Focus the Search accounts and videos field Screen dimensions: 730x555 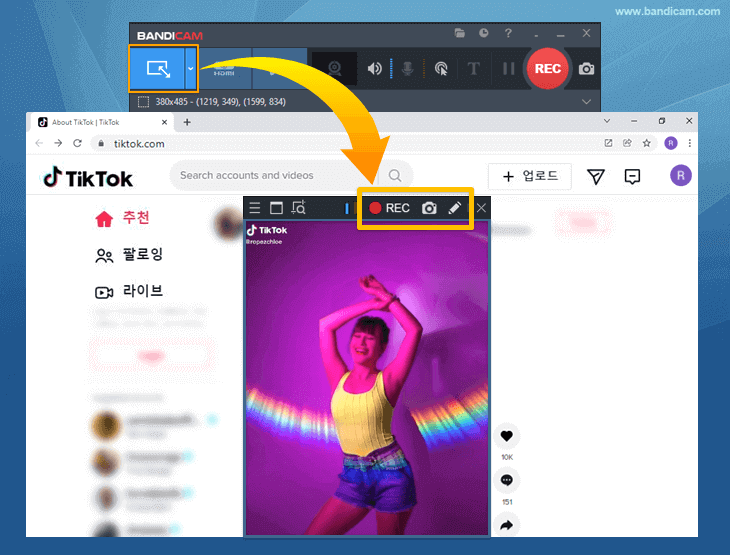pos(275,176)
